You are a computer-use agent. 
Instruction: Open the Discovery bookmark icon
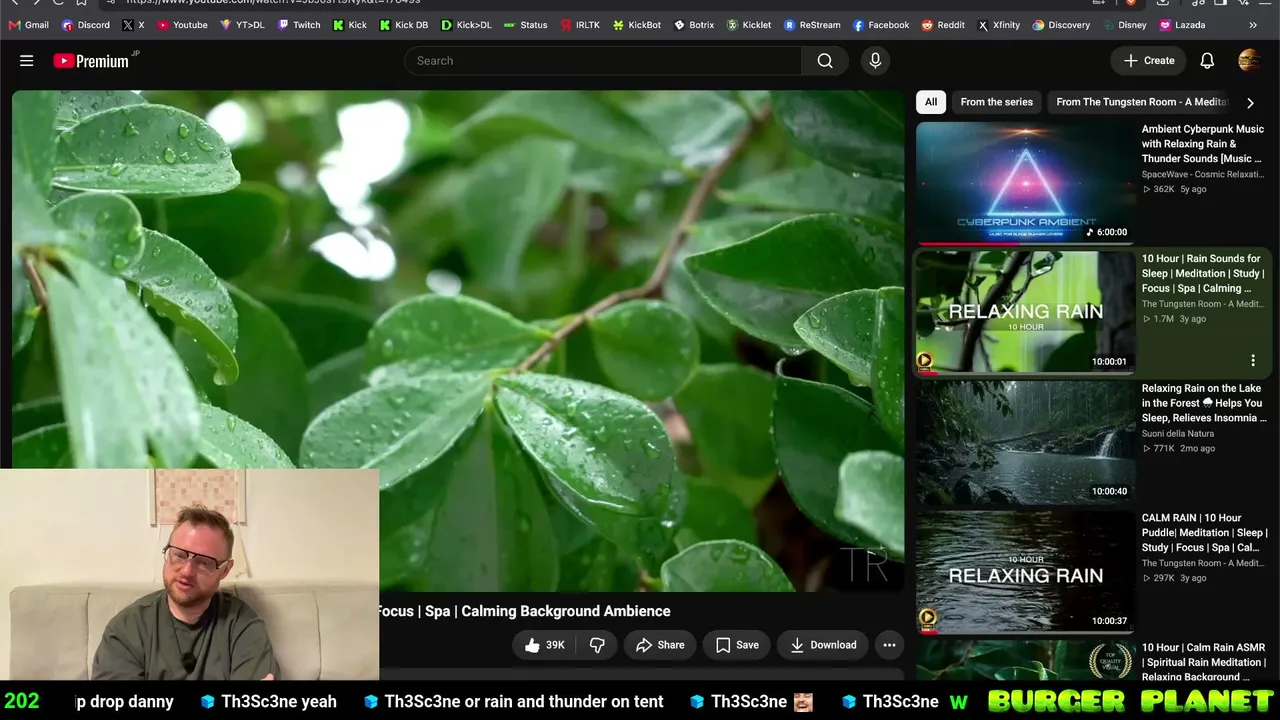click(x=1038, y=25)
